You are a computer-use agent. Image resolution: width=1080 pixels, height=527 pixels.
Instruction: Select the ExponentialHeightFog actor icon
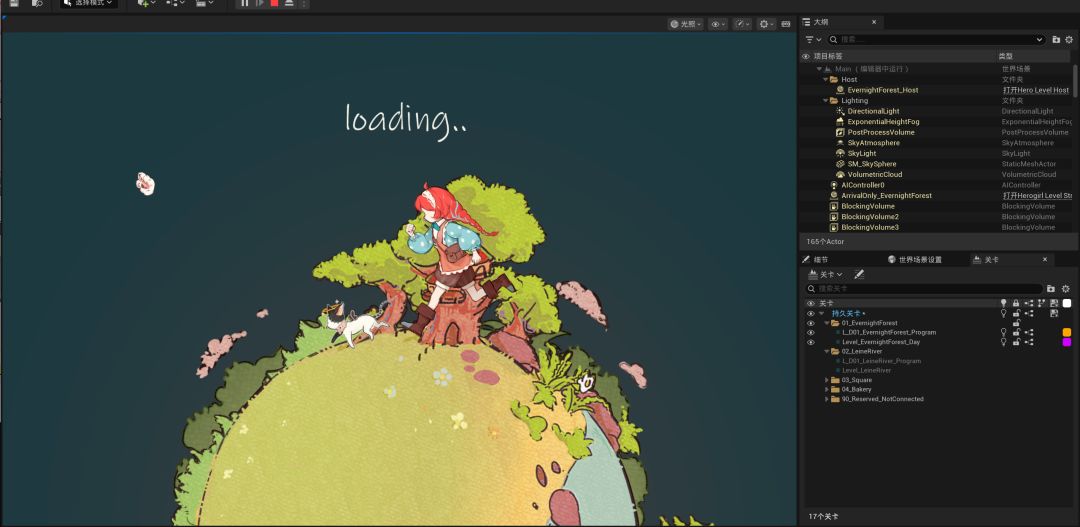[x=840, y=122]
